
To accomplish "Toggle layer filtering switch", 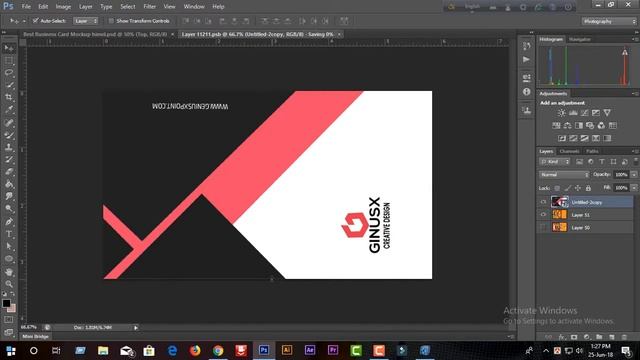I will (x=636, y=162).
